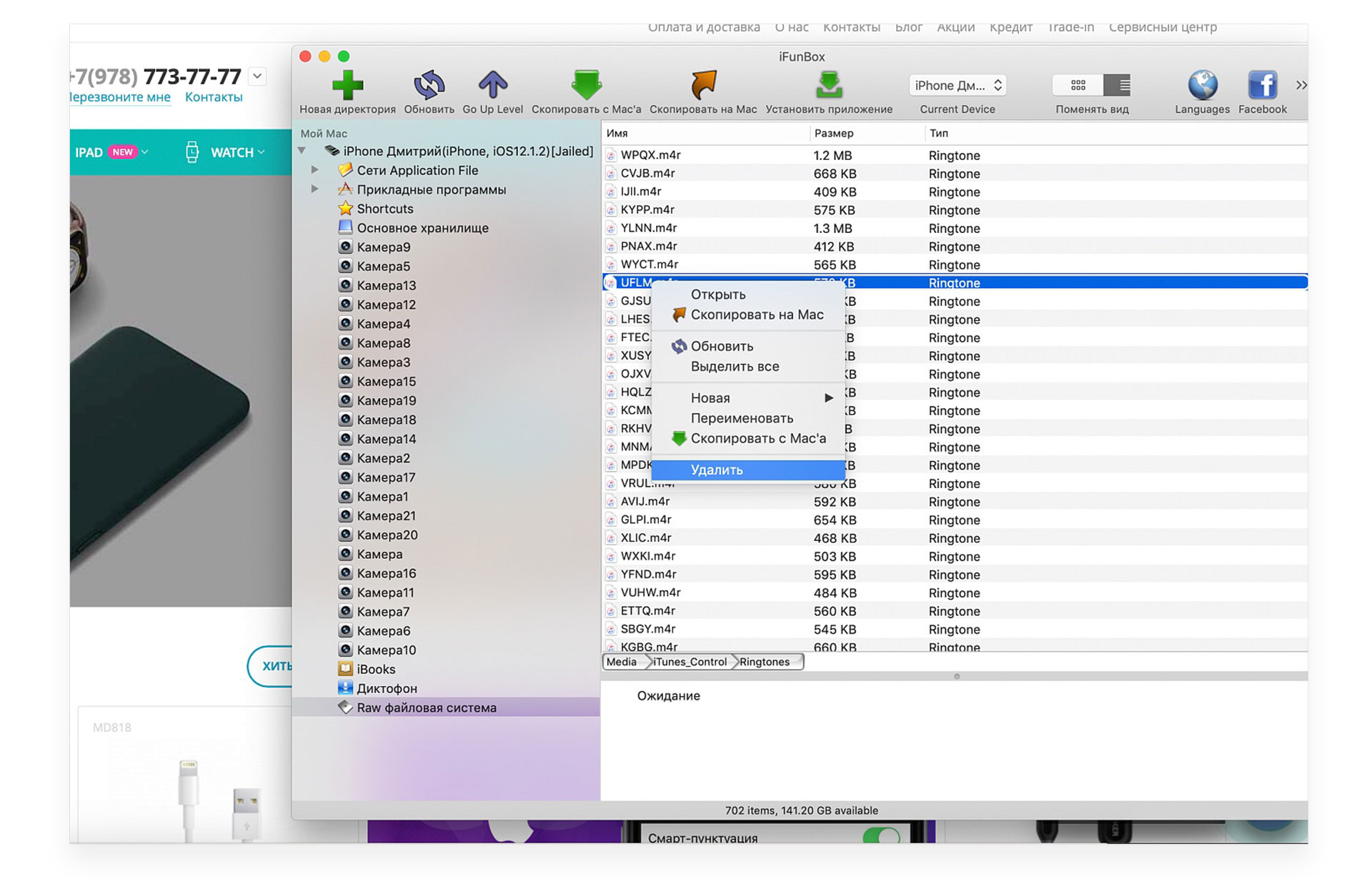Viewport: 1372px width, 884px height.
Task: Choose Обновить in the context menu
Action: coord(748,346)
